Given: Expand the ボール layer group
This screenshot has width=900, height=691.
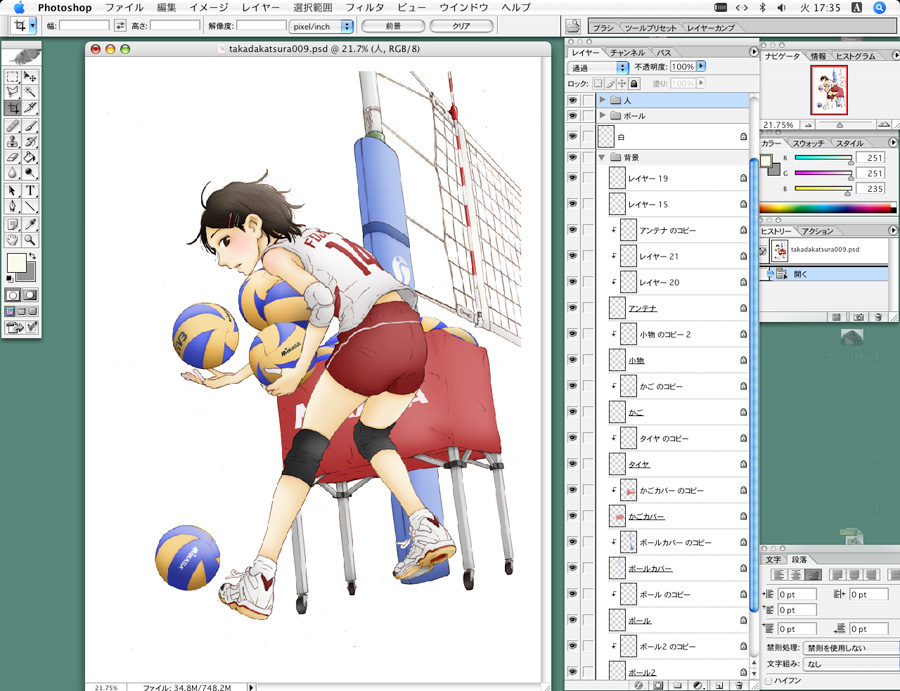Looking at the screenshot, I should [x=602, y=115].
